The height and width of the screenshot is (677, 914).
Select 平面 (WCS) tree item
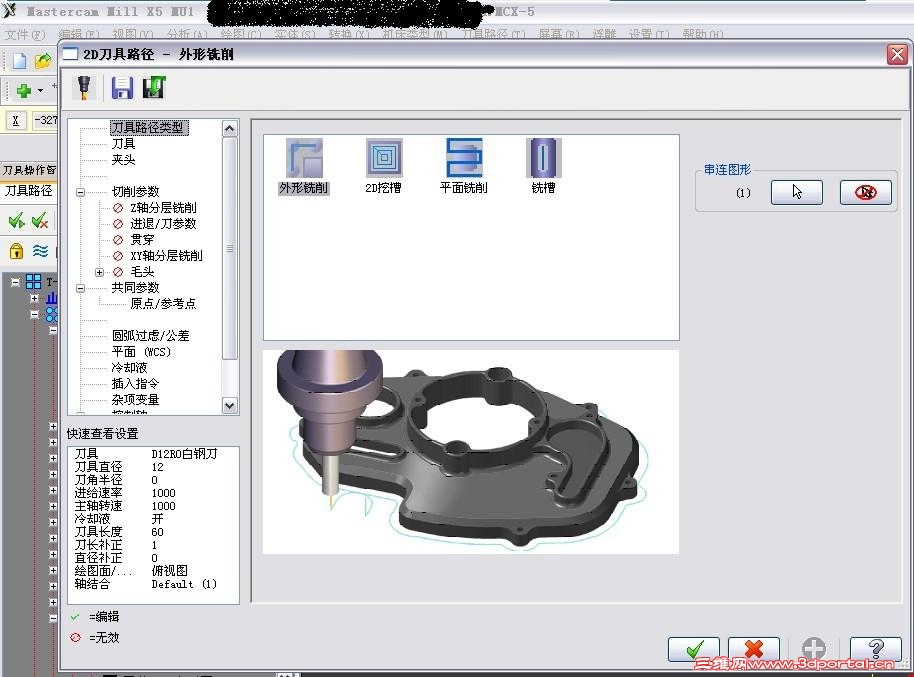141,352
